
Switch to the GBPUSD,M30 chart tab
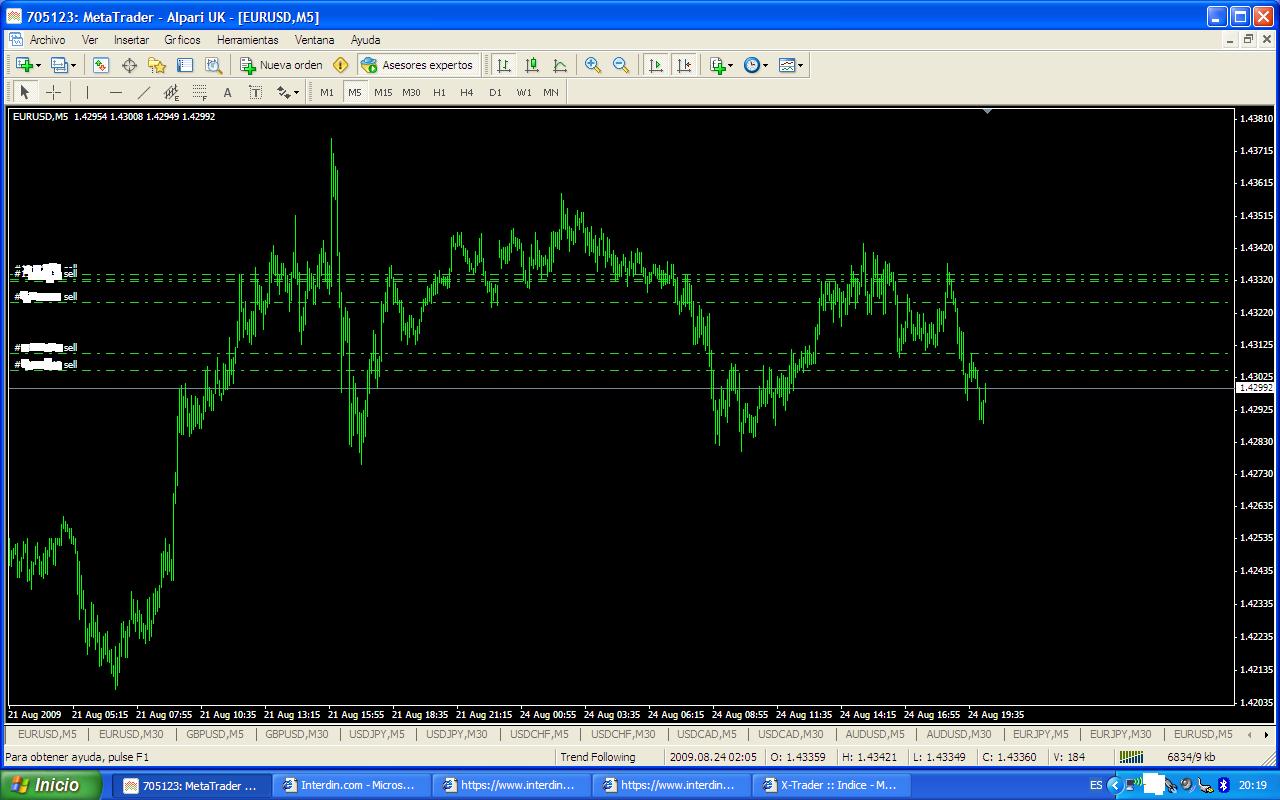point(297,734)
